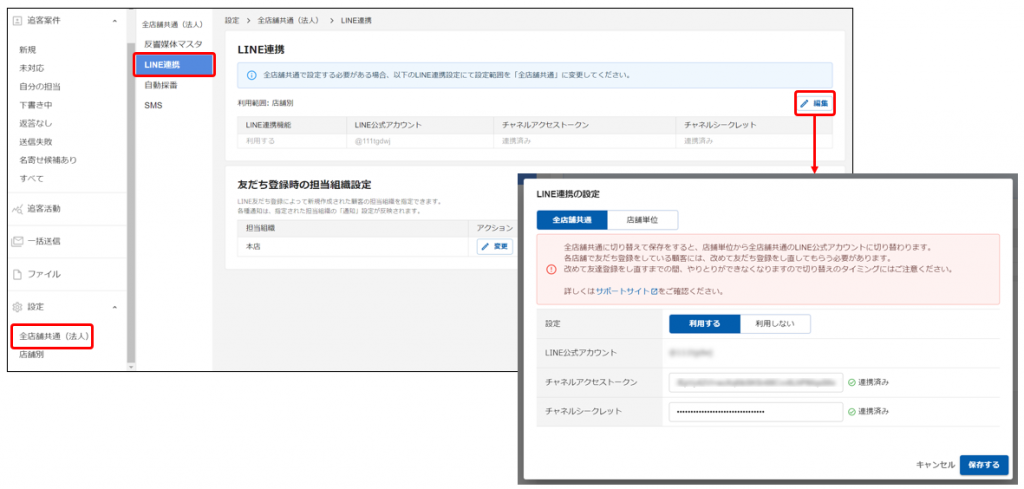Click the @111tgdwj account cell

coord(421,140)
